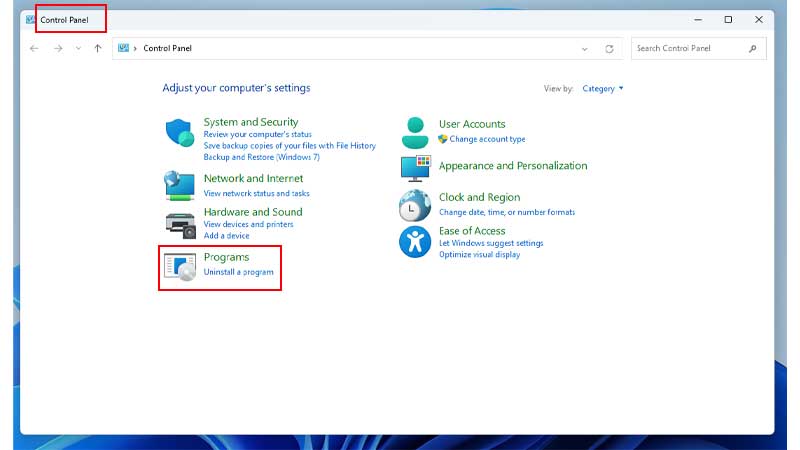The height and width of the screenshot is (450, 800).
Task: Open Review your computer's status
Action: pyautogui.click(x=257, y=134)
